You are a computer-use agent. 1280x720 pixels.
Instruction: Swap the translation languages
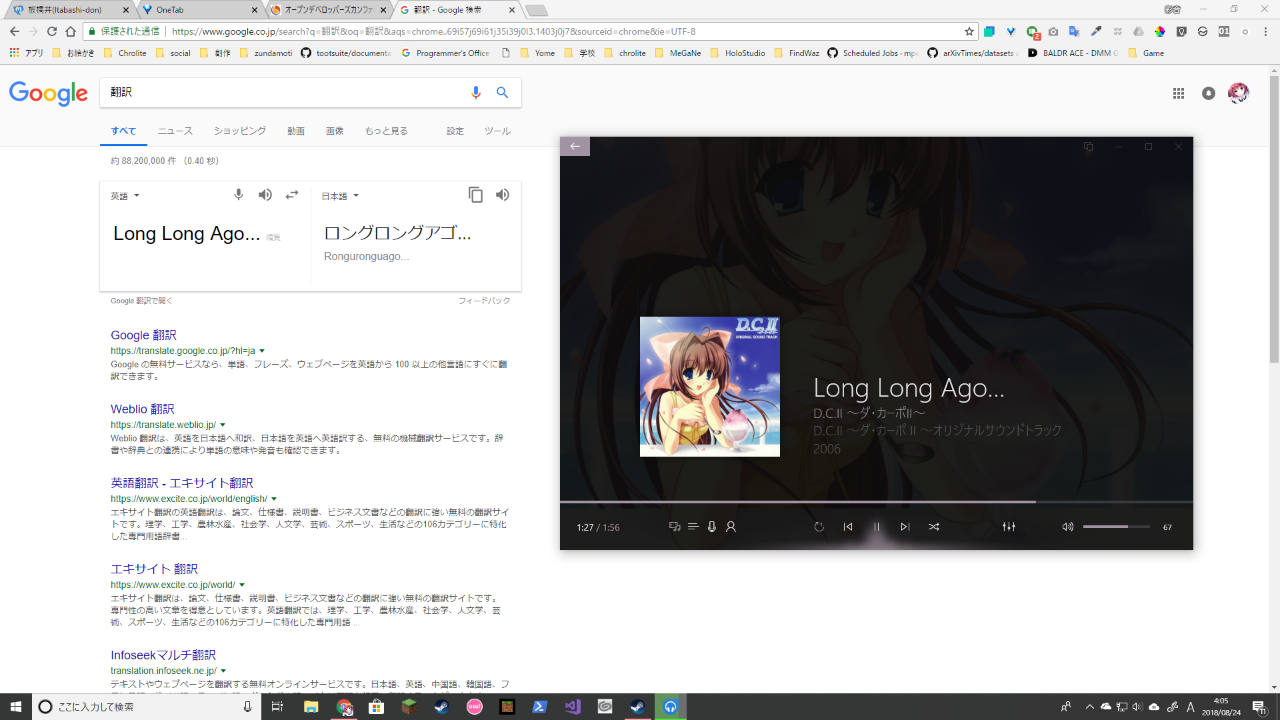click(x=292, y=195)
